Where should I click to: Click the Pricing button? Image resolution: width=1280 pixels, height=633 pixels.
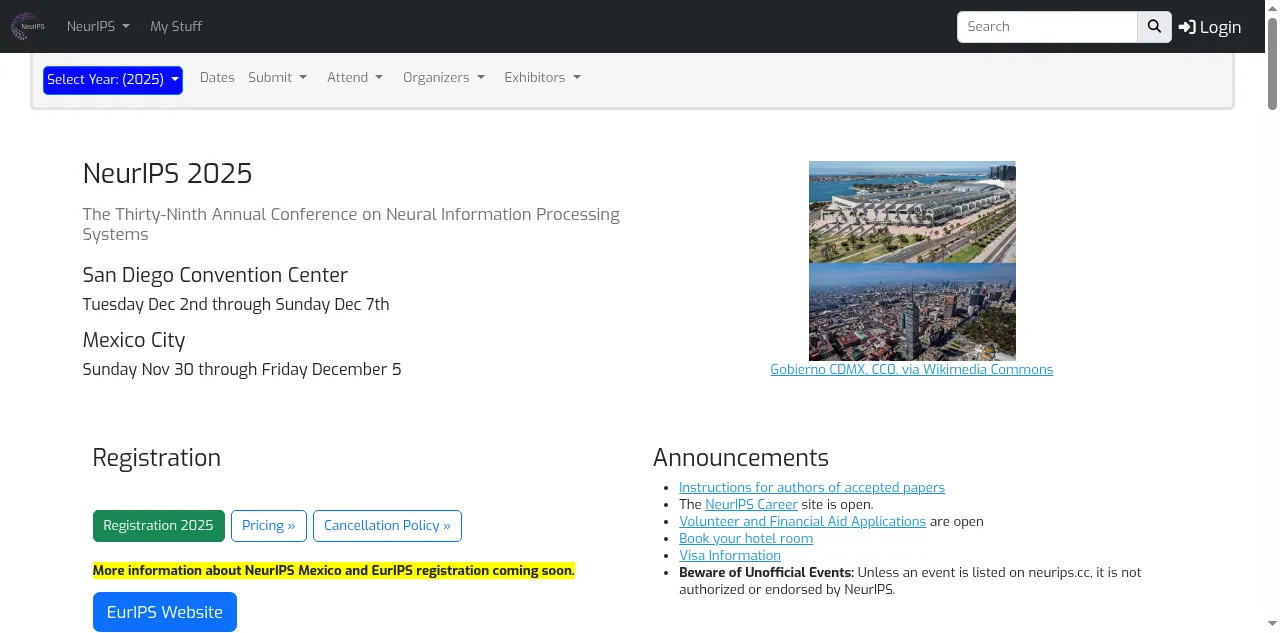point(268,526)
